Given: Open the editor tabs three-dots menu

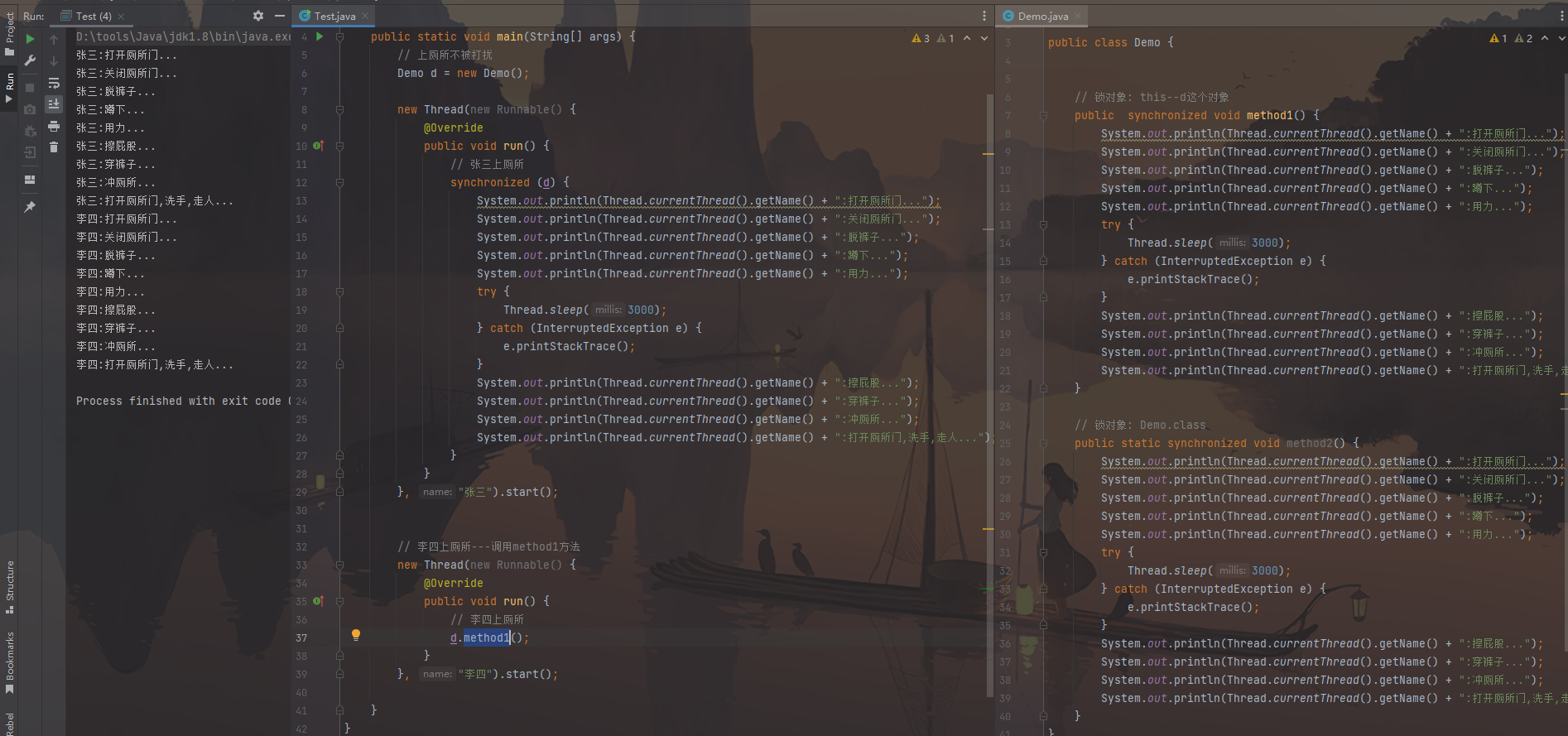Looking at the screenshot, I should pos(984,16).
